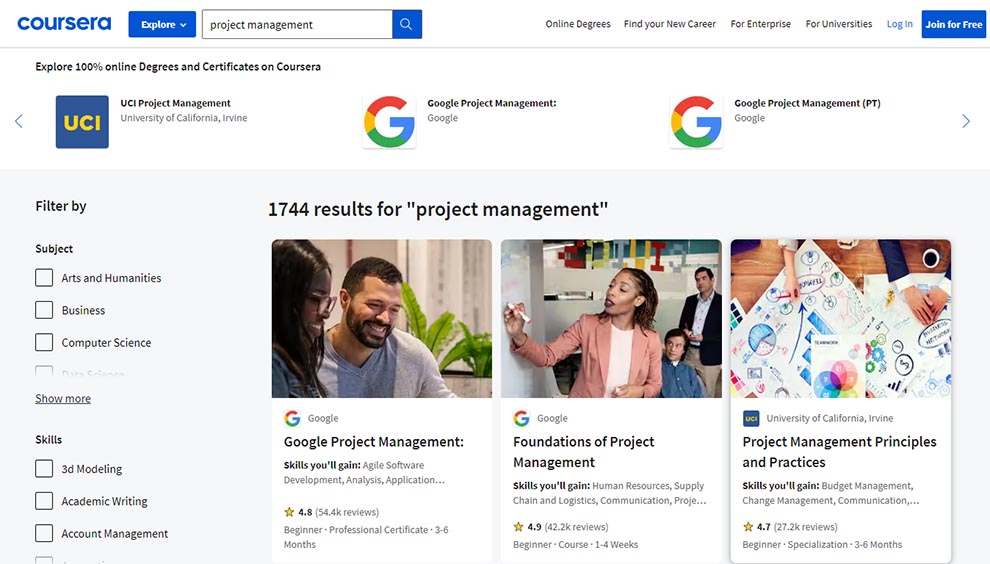Click Beginner · Course · 1-4 Weeks text

click(575, 544)
